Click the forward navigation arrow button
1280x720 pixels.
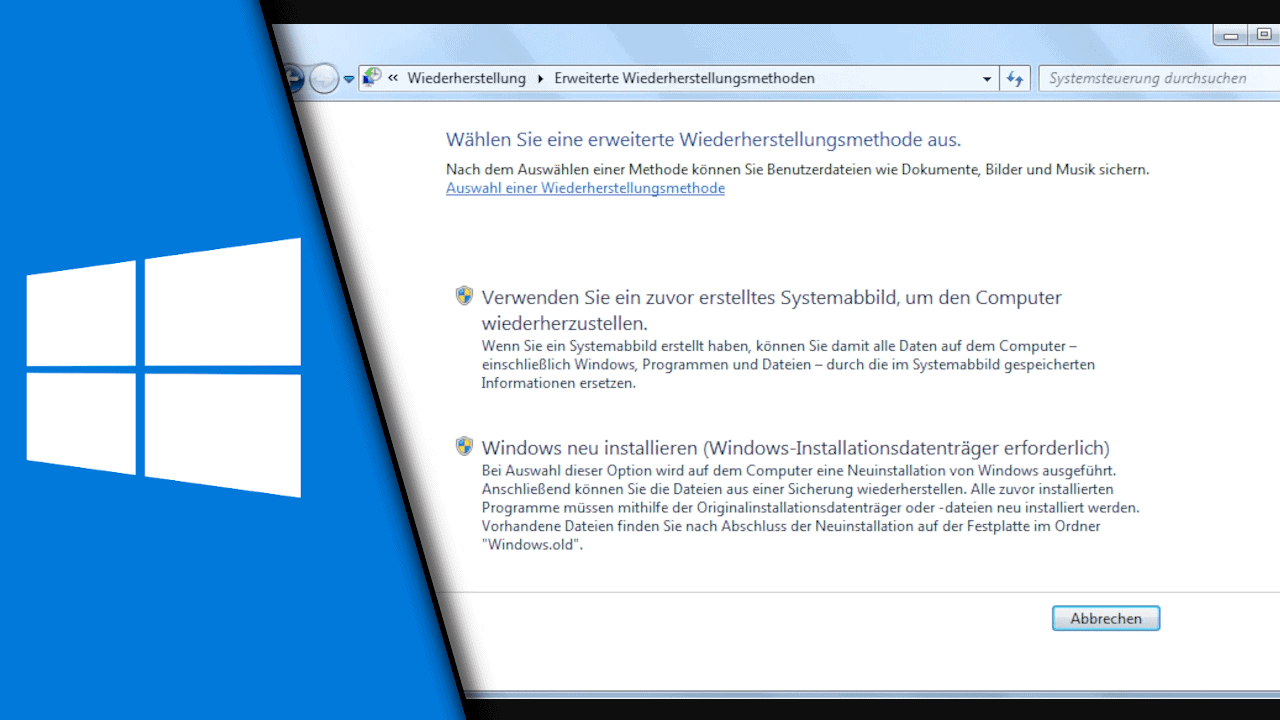324,78
